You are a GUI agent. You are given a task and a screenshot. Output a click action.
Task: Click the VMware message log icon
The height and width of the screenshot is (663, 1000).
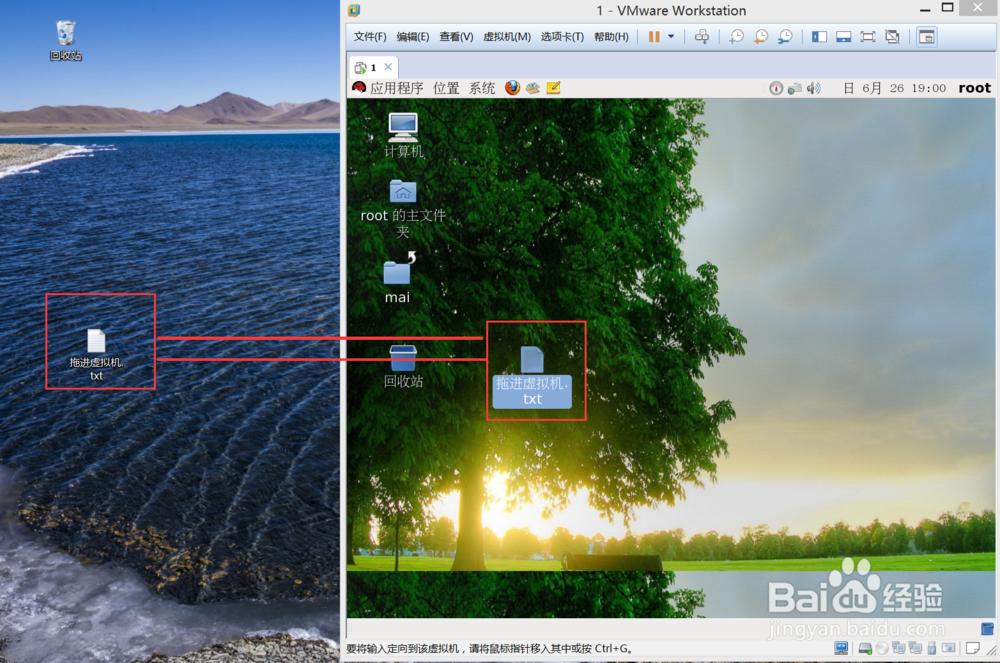(x=971, y=648)
